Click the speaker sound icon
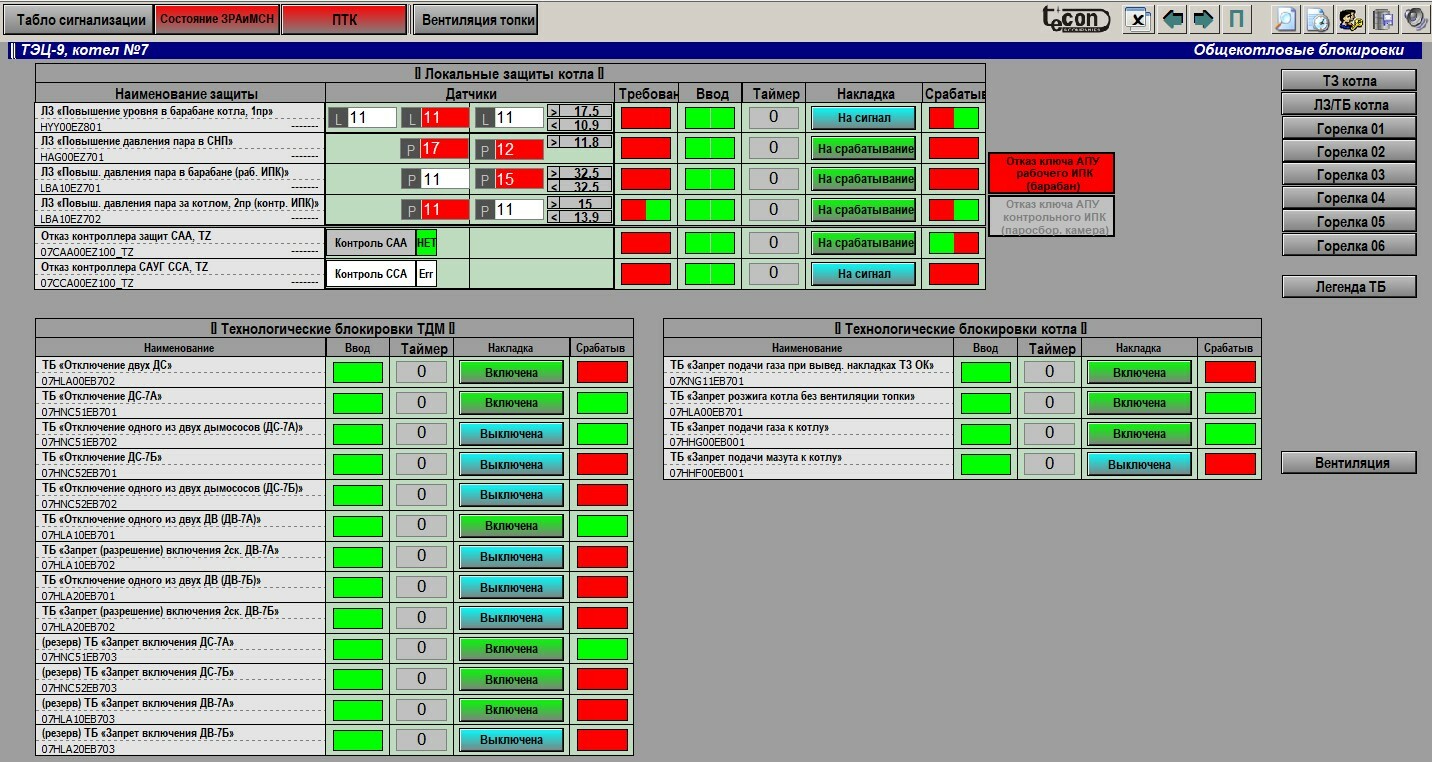This screenshot has width=1432, height=762. (x=1414, y=19)
